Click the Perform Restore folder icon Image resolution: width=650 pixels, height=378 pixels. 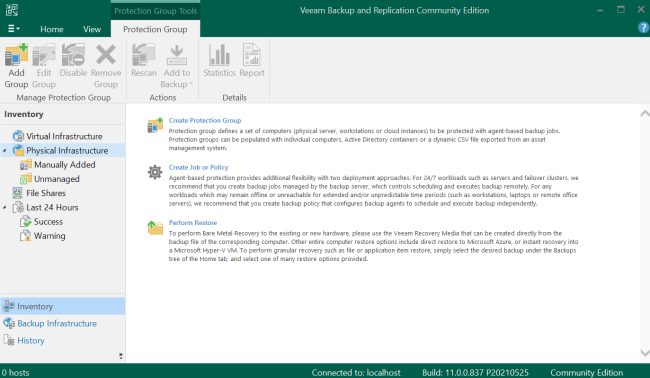pos(155,227)
